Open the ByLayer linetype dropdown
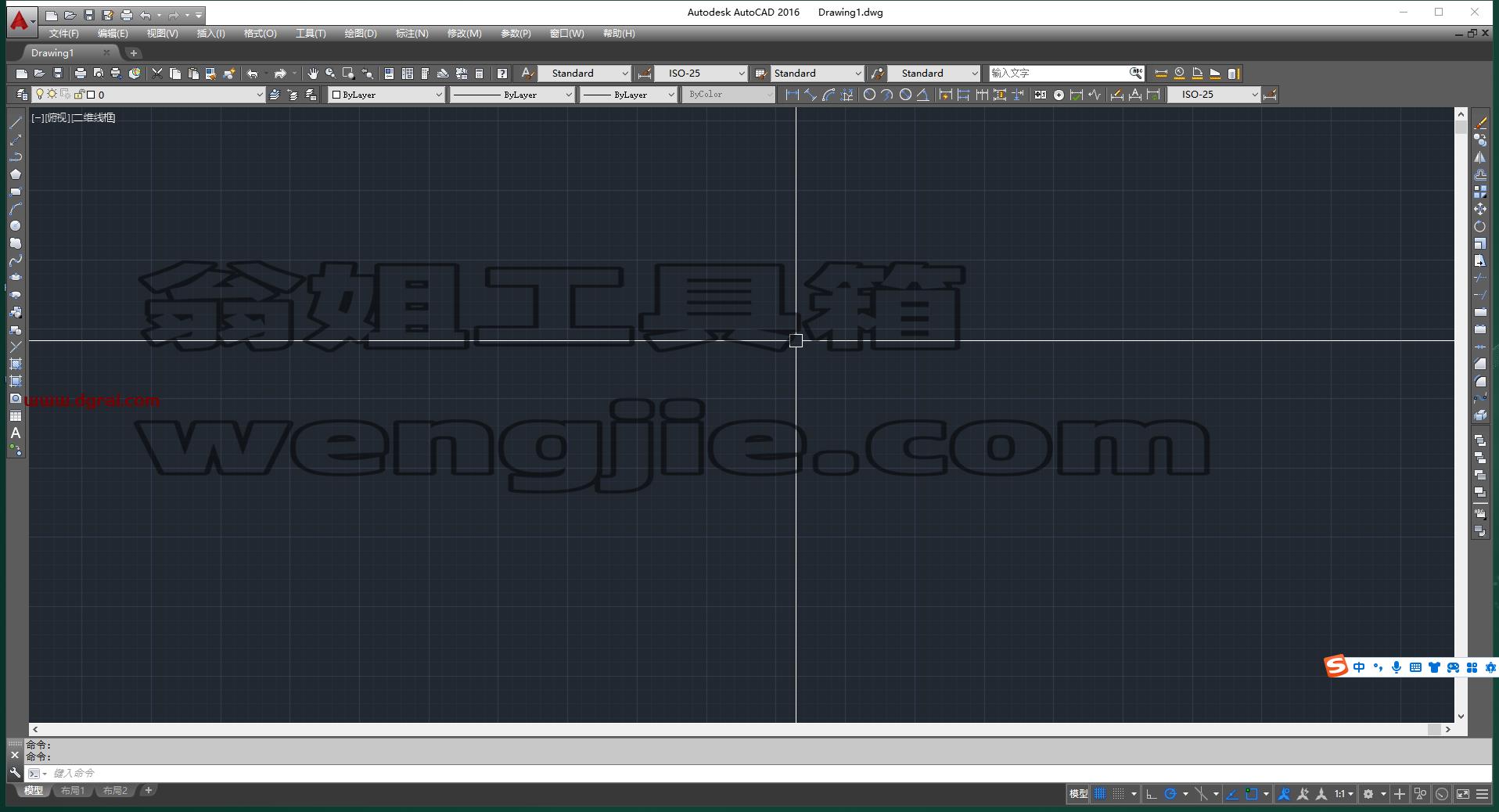The width and height of the screenshot is (1499, 812). pyautogui.click(x=512, y=95)
